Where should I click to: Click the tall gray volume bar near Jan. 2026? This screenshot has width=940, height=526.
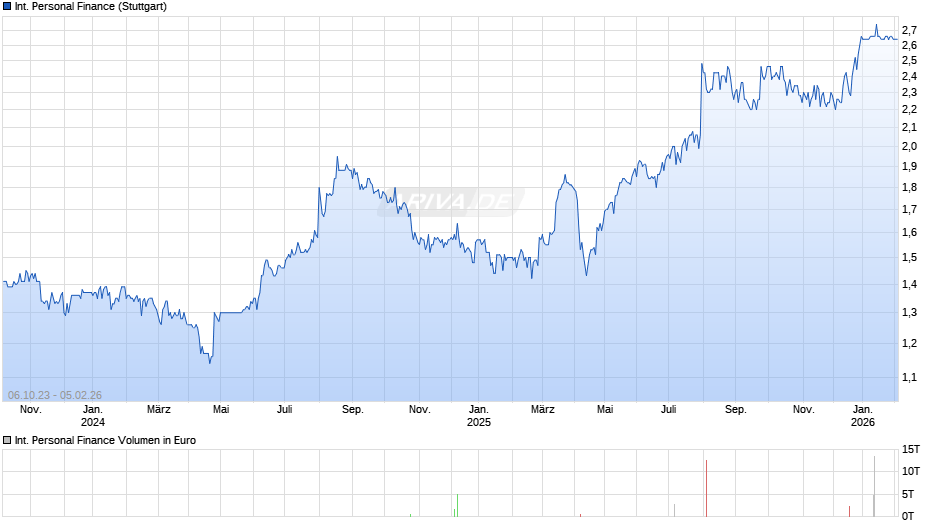pos(874,486)
